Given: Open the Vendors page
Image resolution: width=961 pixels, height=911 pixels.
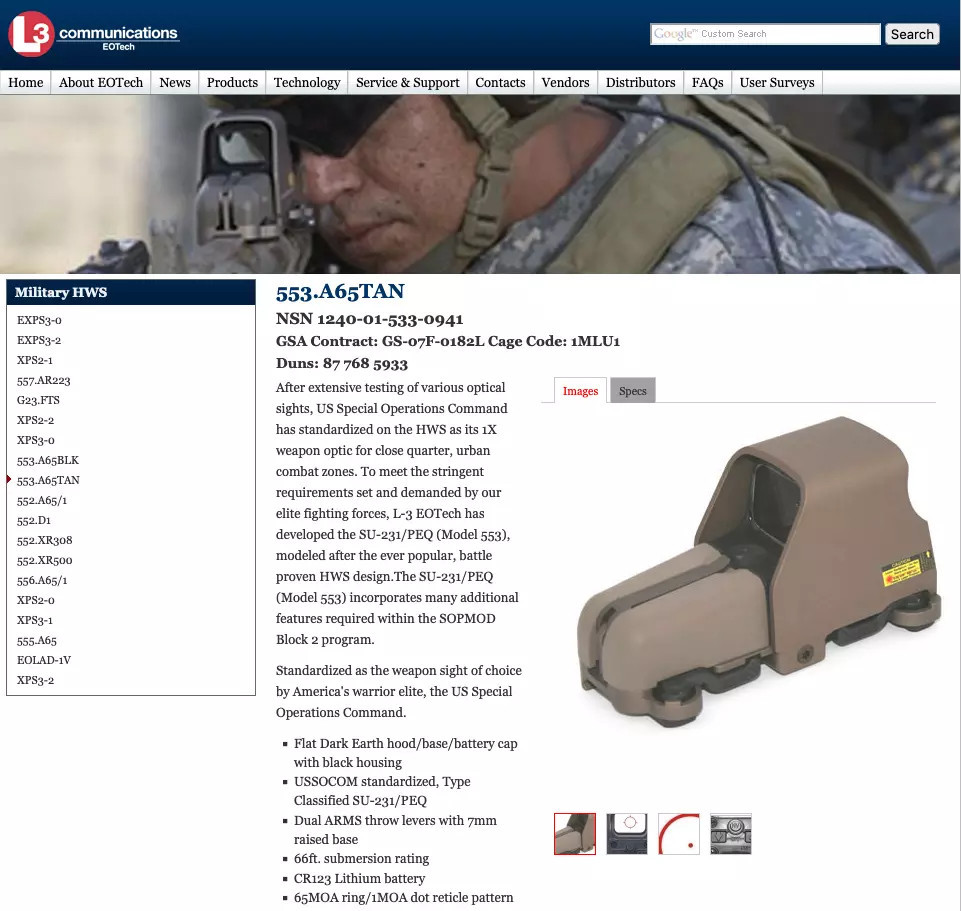Looking at the screenshot, I should pos(565,83).
